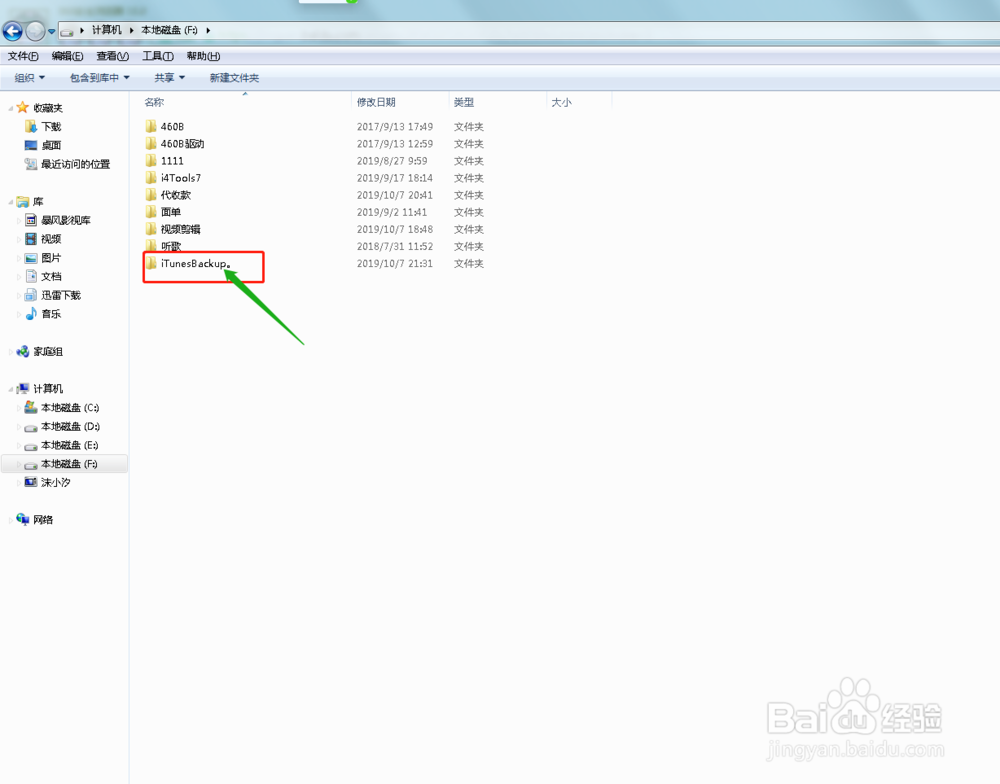Image resolution: width=1000 pixels, height=784 pixels.
Task: Click drive icon in the address bar
Action: (67, 31)
